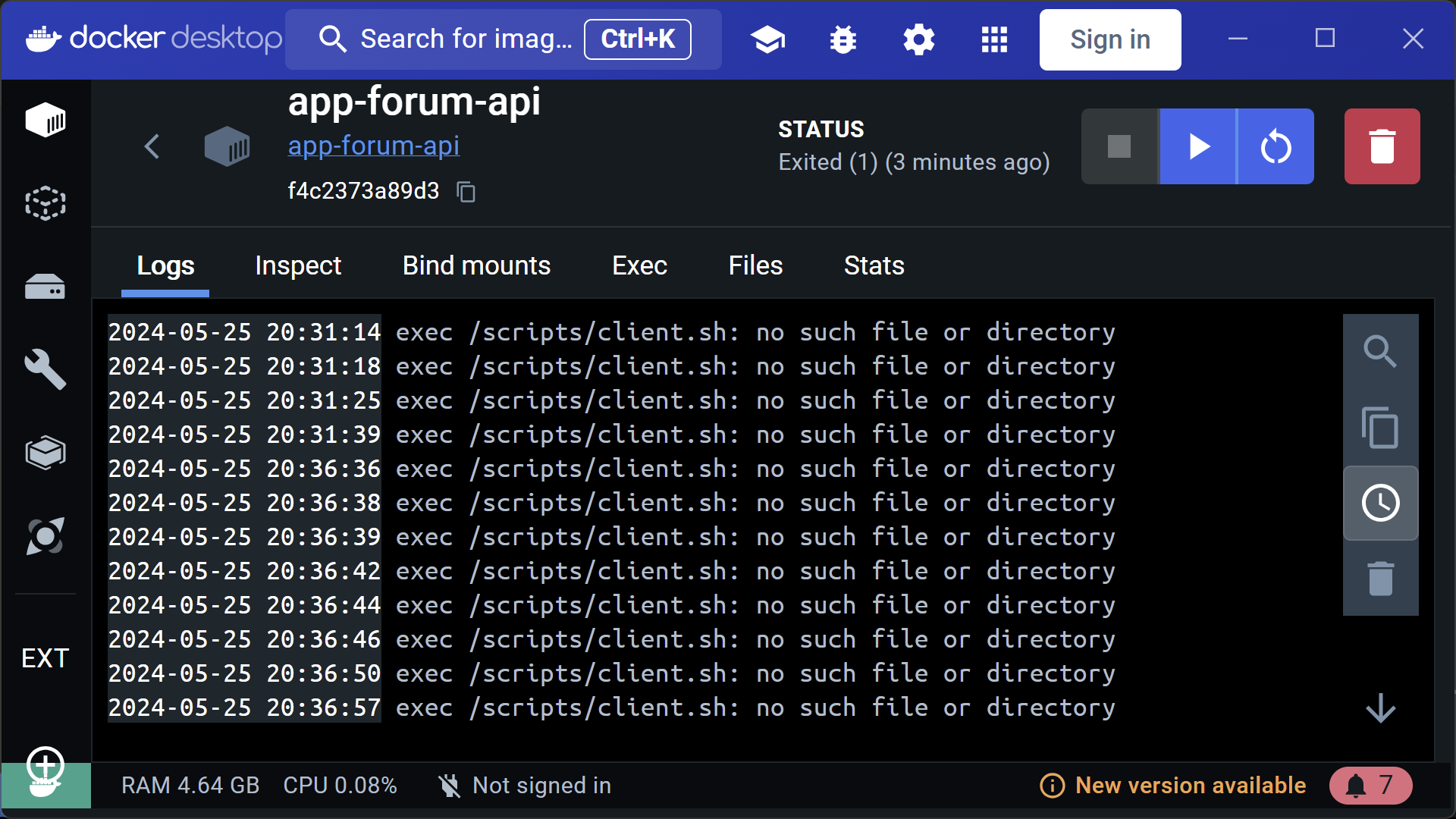
Task: Stop the container with the stop button
Action: pyautogui.click(x=1120, y=146)
